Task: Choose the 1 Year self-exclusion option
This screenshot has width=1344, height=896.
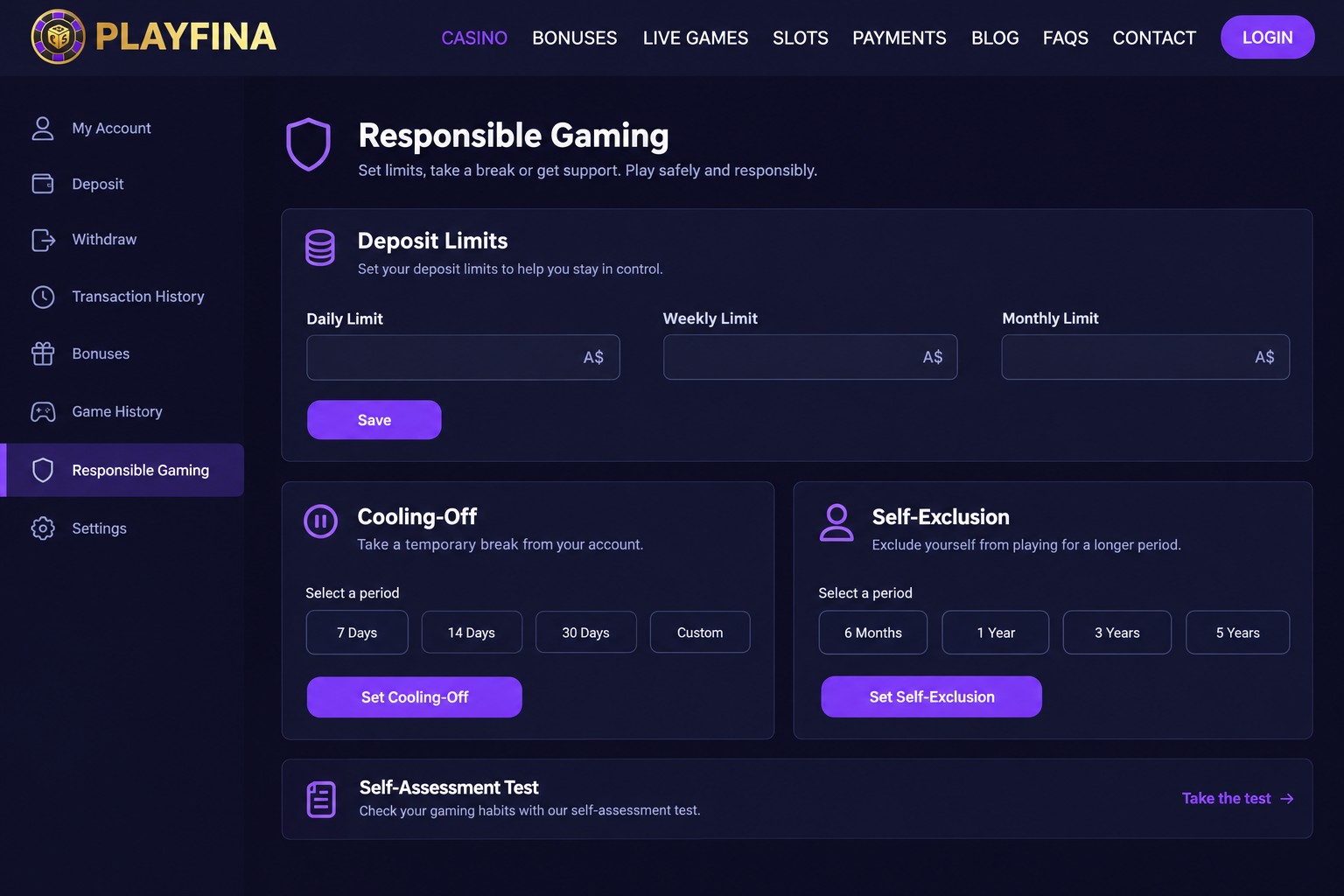Action: 996,633
